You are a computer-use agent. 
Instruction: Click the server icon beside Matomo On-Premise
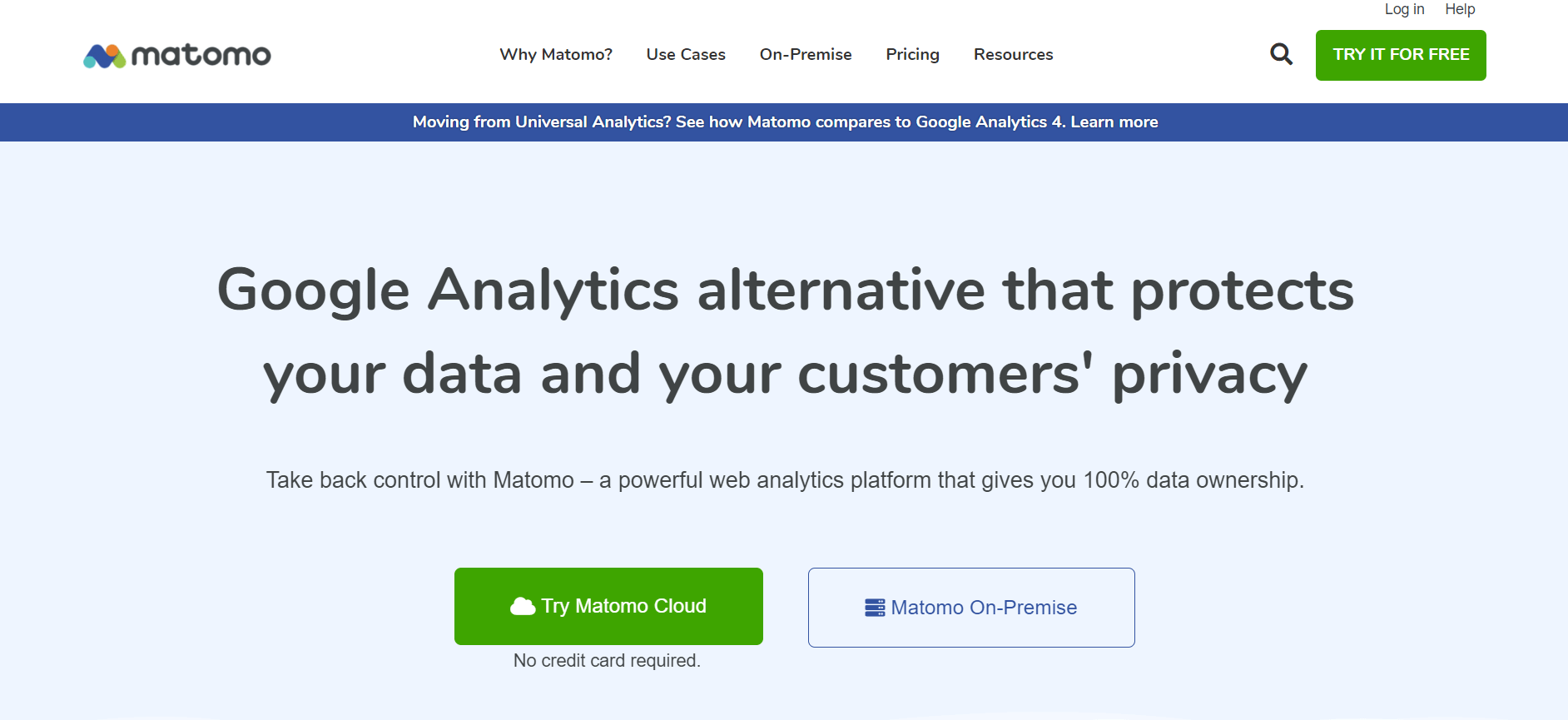point(875,608)
